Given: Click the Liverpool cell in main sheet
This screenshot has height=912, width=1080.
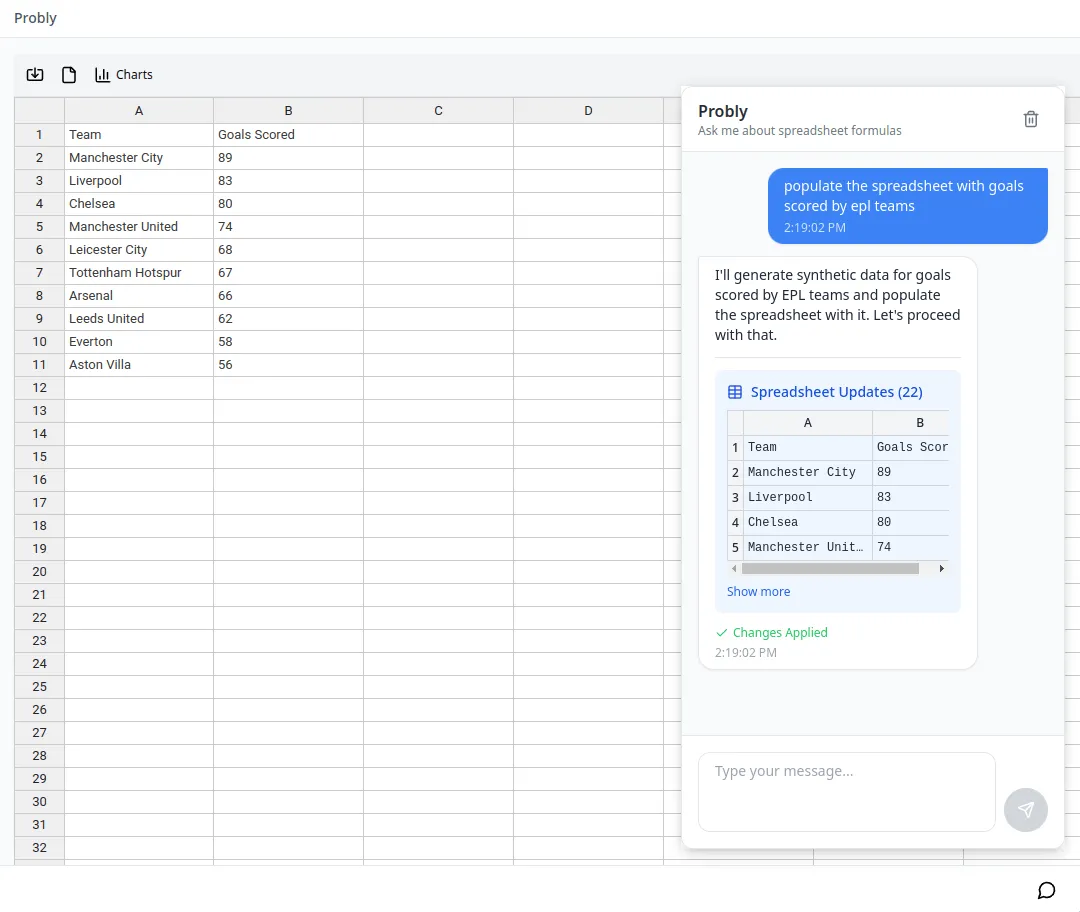Looking at the screenshot, I should coord(139,180).
